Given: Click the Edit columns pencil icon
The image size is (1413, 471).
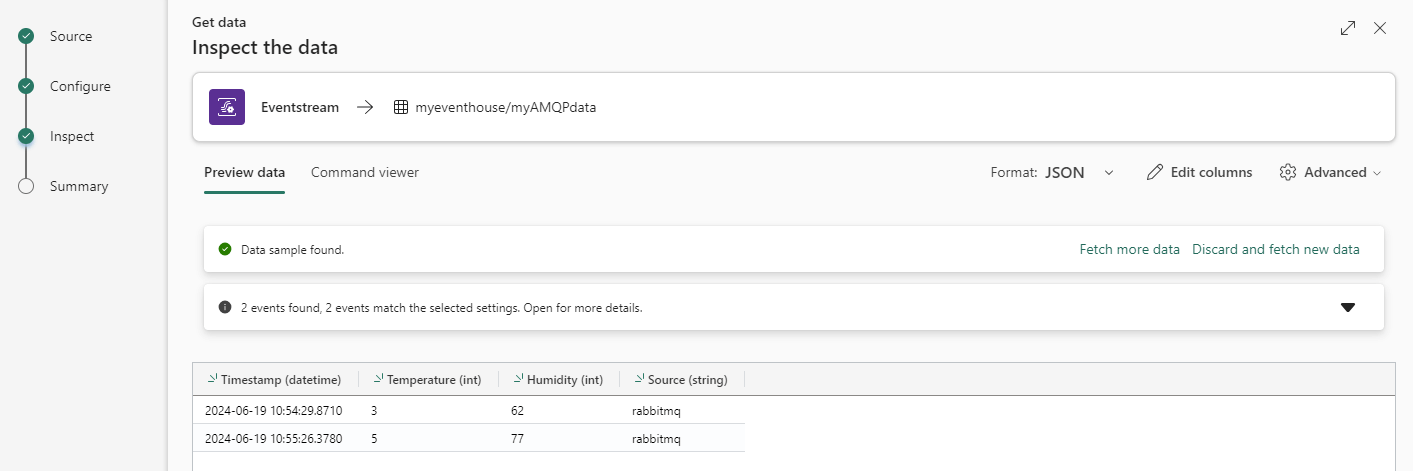Looking at the screenshot, I should click(x=1155, y=172).
